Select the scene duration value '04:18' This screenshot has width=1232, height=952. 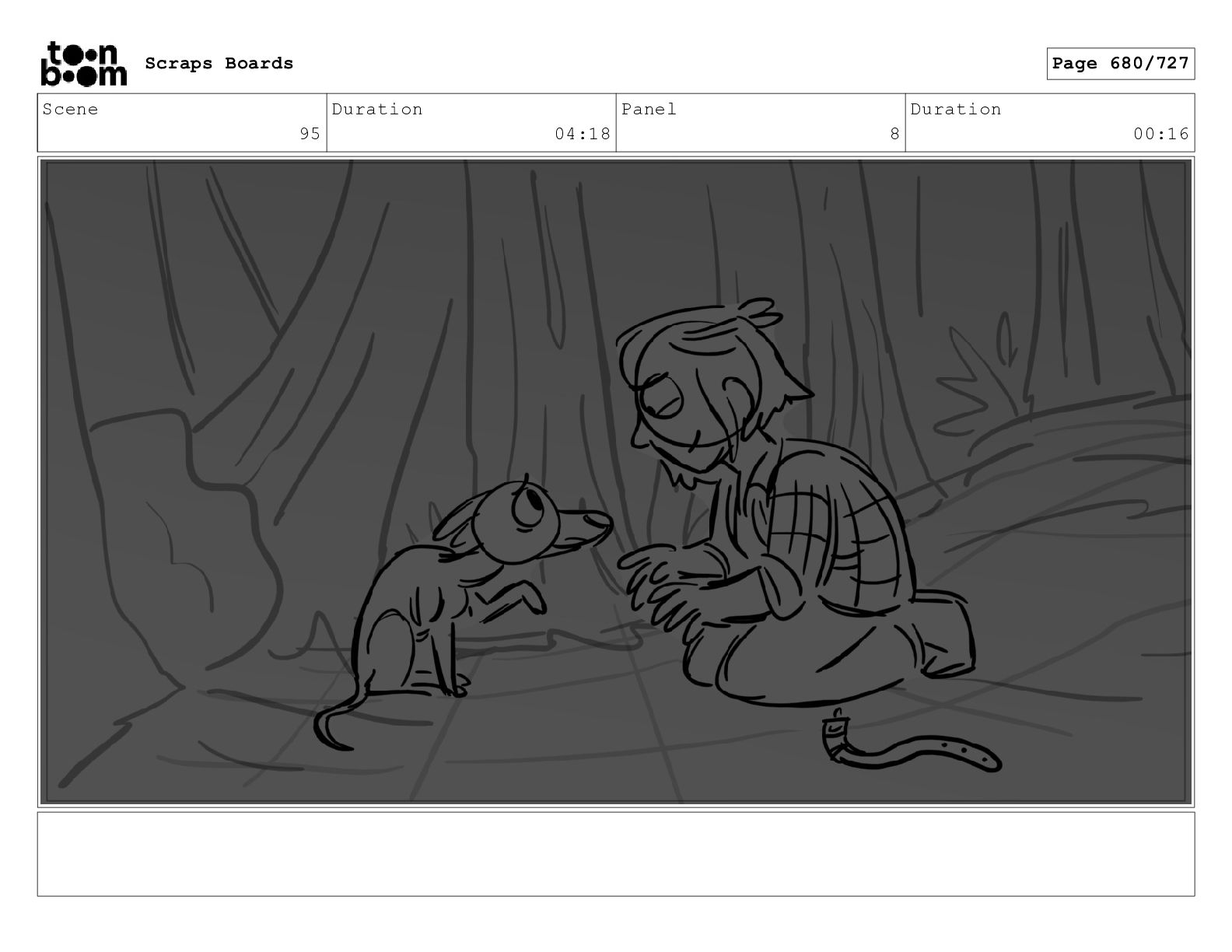(583, 134)
